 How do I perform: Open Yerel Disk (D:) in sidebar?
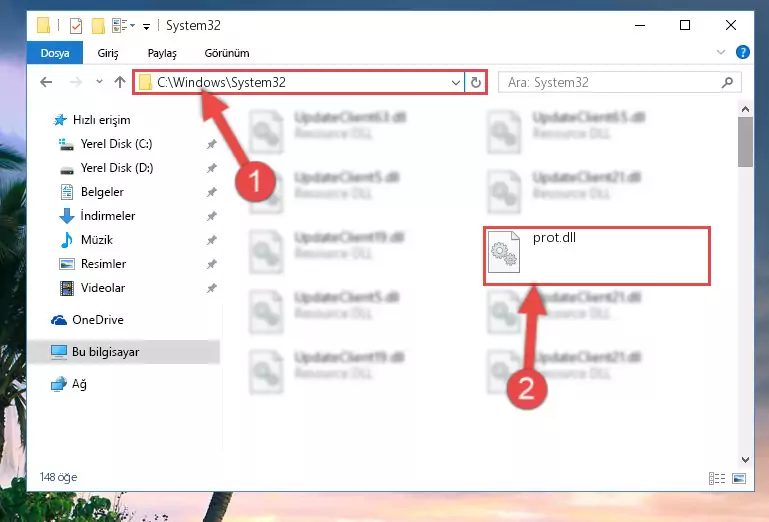click(106, 168)
